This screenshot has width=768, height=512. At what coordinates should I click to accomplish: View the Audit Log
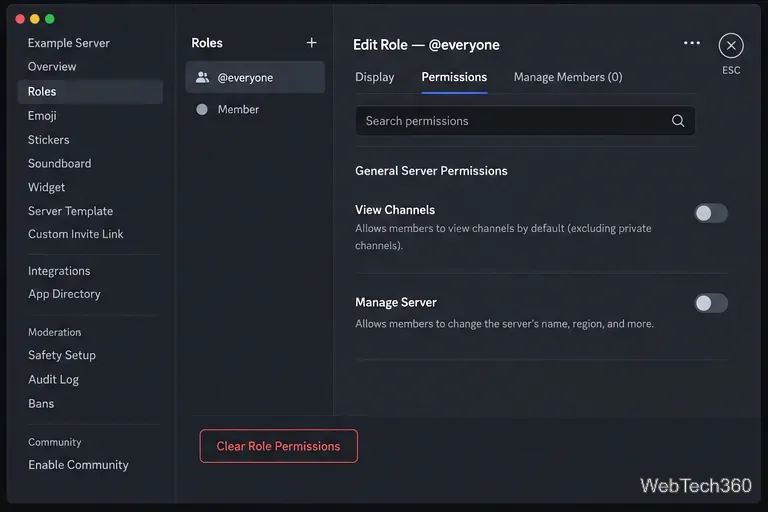pos(53,380)
